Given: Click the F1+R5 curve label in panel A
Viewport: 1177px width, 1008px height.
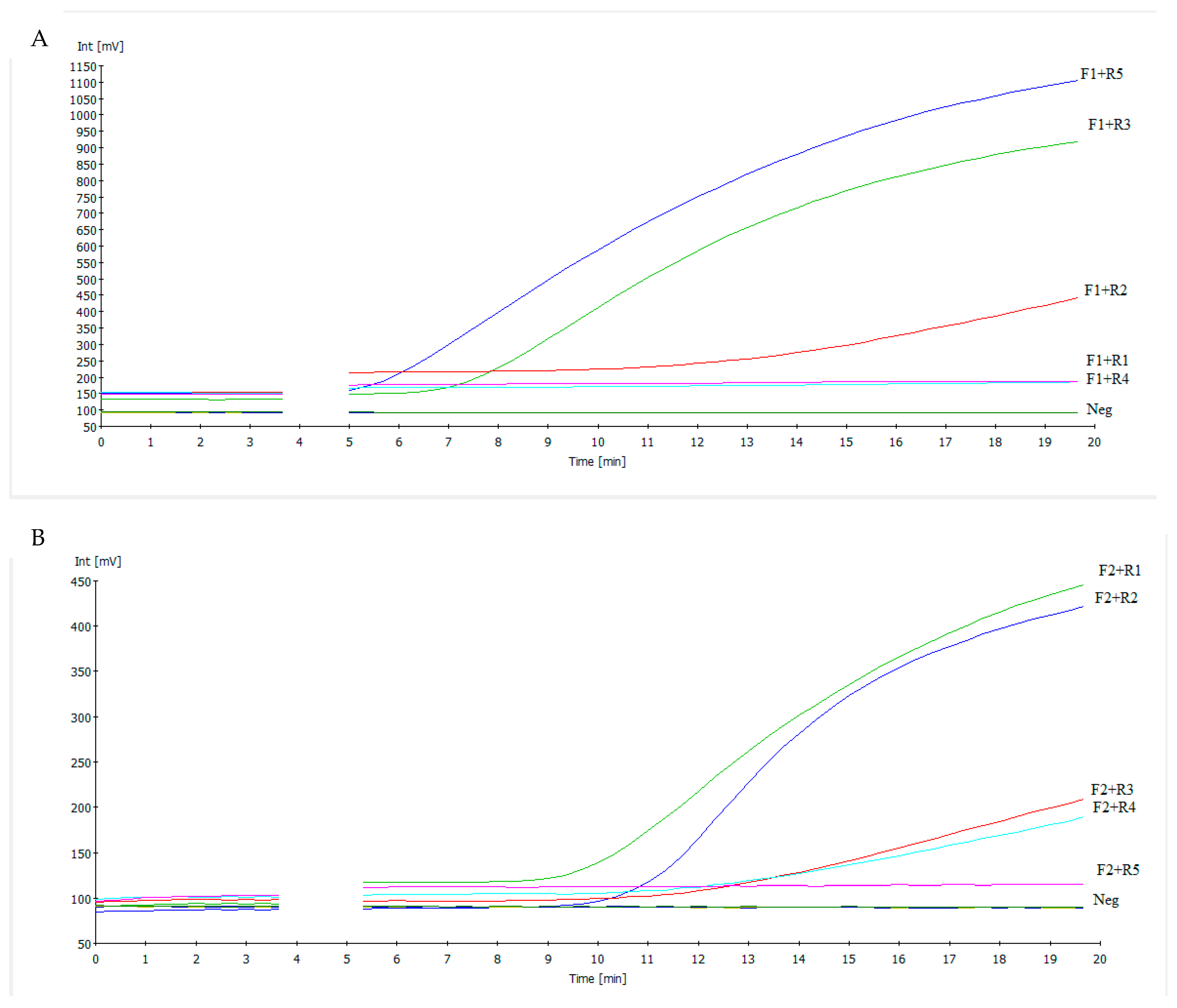Looking at the screenshot, I should point(1101,74).
